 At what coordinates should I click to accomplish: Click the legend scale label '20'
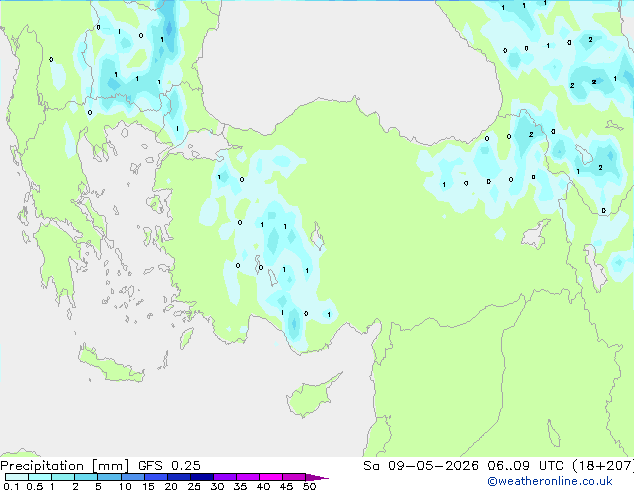[171, 486]
